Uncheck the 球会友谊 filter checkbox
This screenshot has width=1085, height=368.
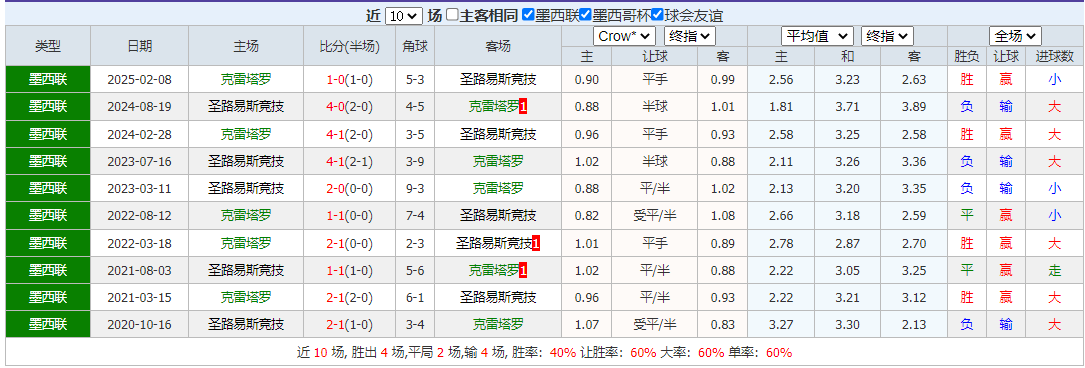tap(657, 15)
